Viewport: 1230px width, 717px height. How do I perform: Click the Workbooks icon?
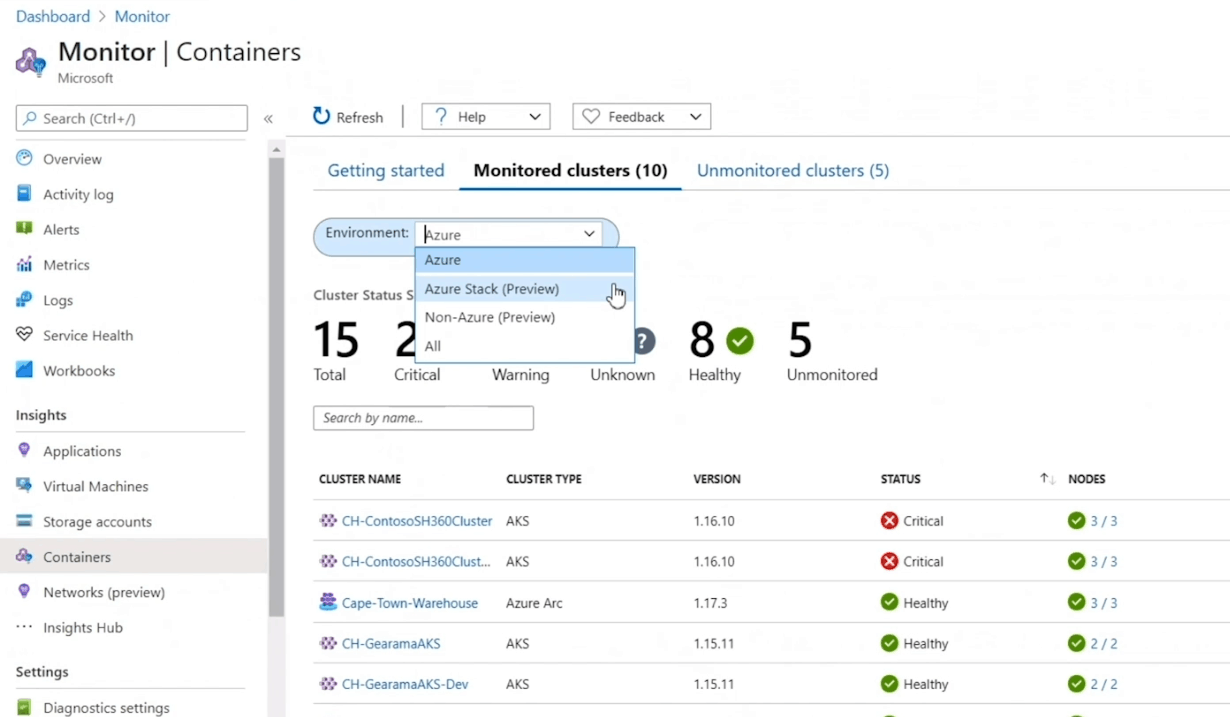[24, 370]
